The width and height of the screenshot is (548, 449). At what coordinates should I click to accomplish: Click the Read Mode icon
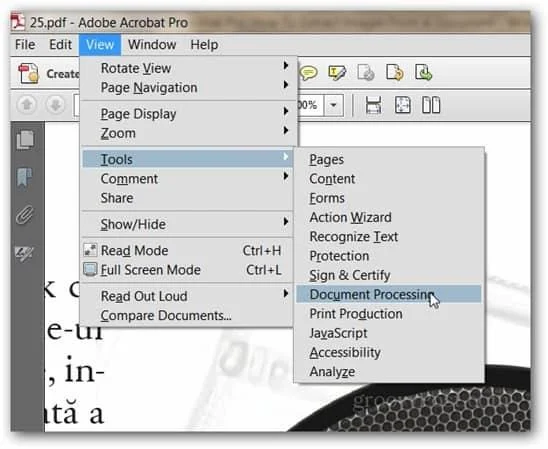coord(91,250)
